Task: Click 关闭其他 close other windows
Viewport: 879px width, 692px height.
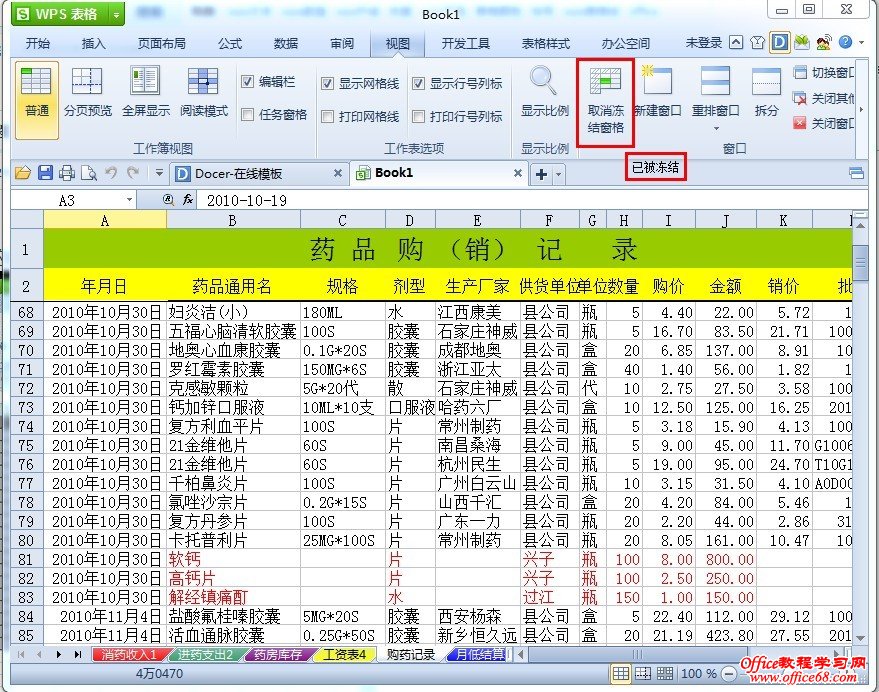Action: [x=825, y=98]
